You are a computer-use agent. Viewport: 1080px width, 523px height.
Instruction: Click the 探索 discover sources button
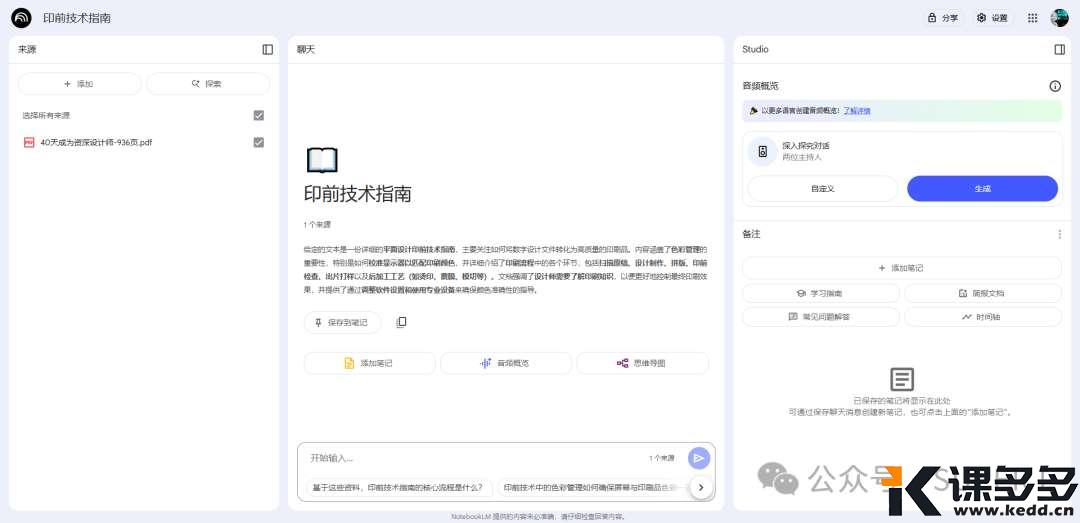(208, 84)
